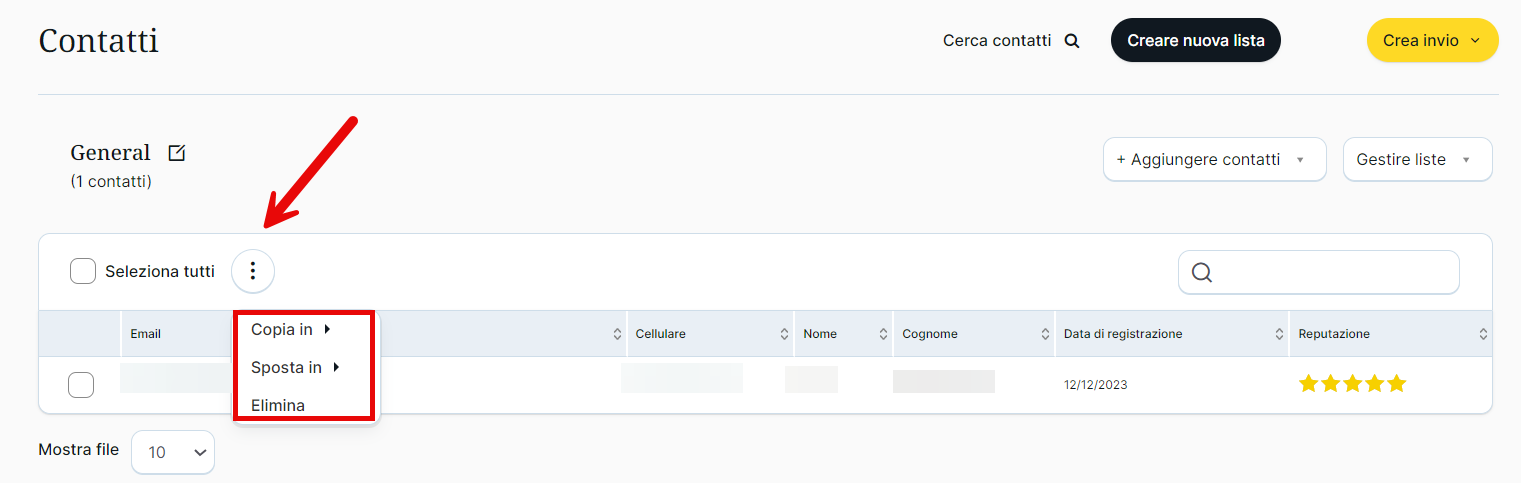Sort by Data di registrazione column
The width and height of the screenshot is (1521, 483).
[1280, 334]
